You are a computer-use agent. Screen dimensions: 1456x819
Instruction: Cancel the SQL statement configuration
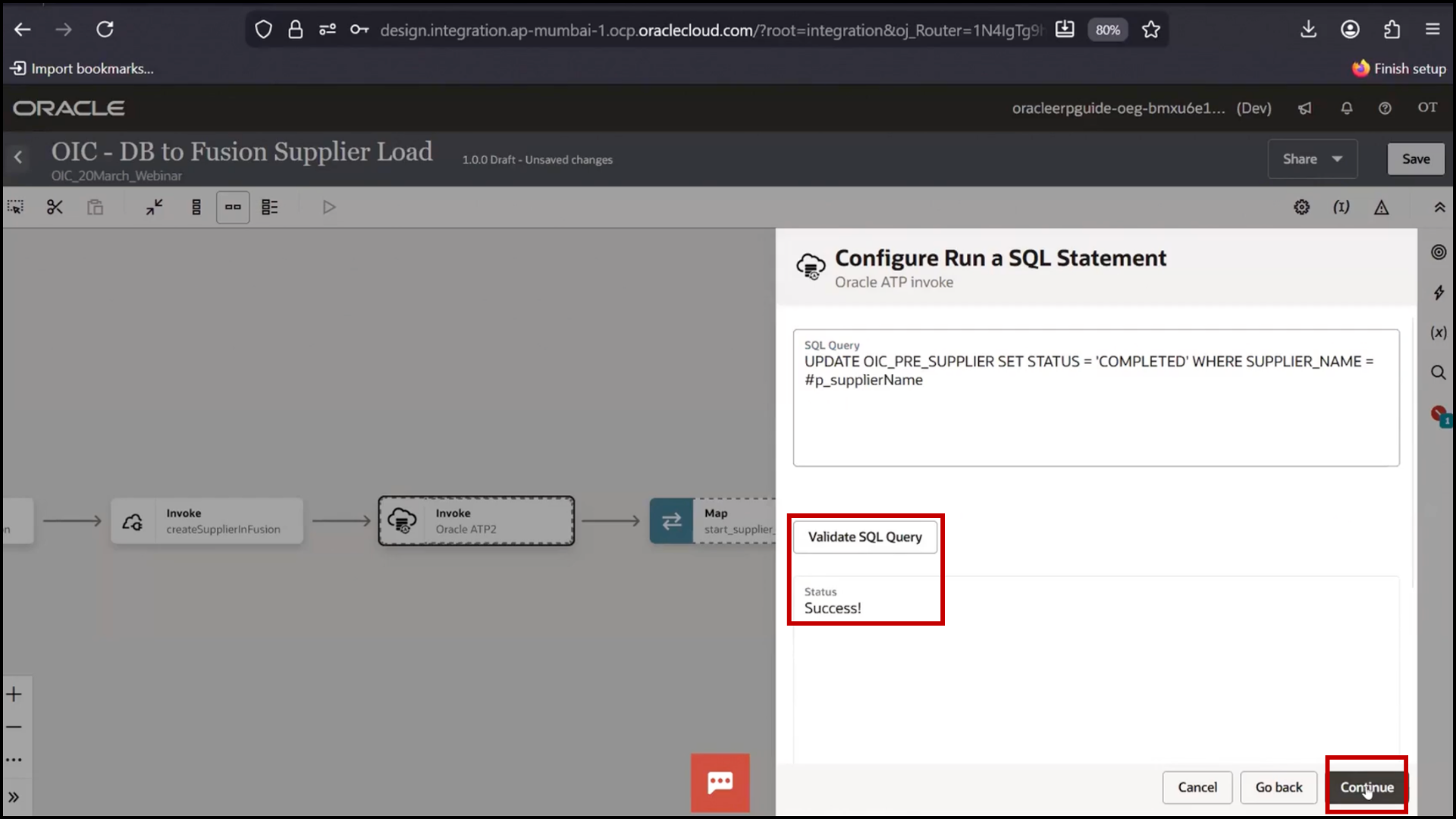click(1197, 787)
